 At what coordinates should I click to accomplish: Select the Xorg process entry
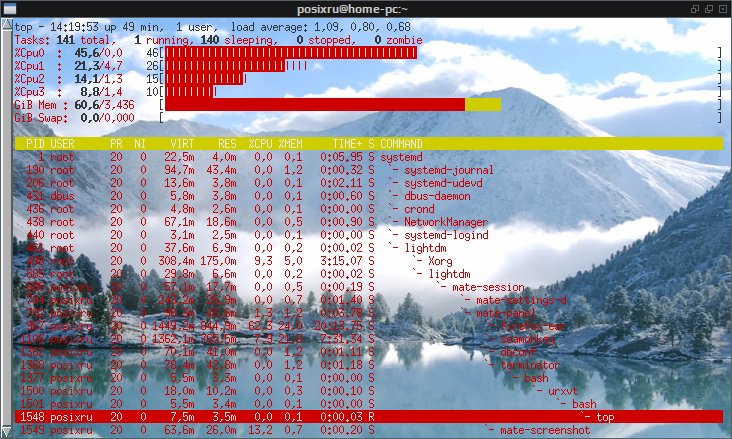click(x=440, y=261)
